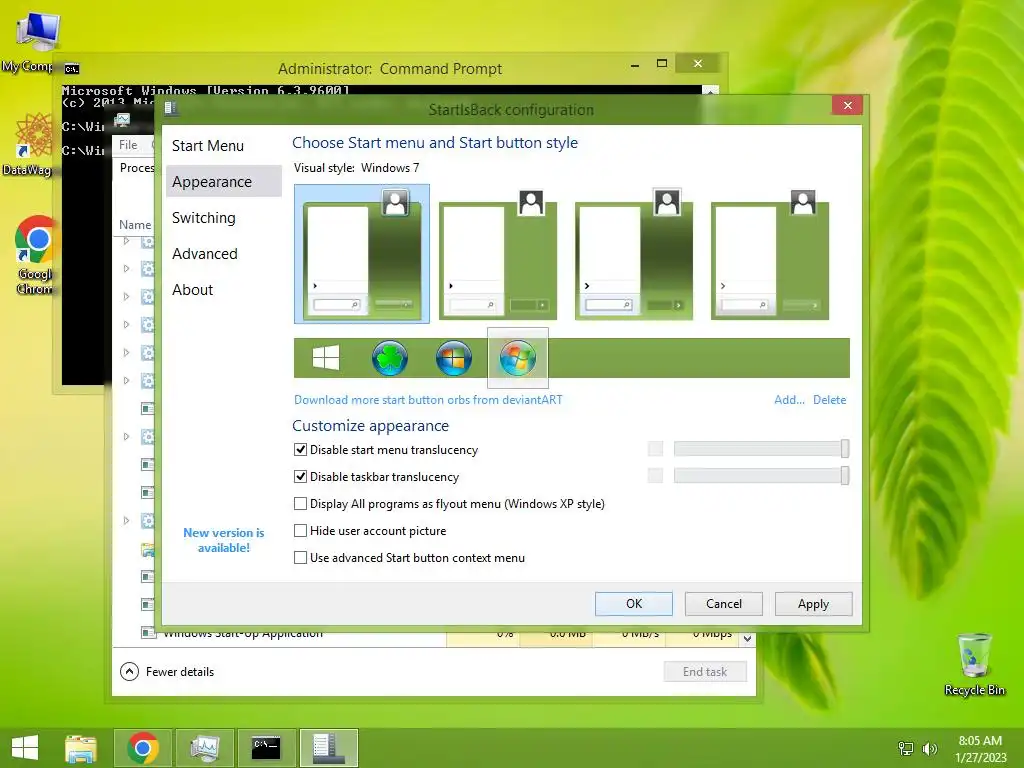Adjust the taskbar translucency slider
The image size is (1024, 768).
click(x=845, y=475)
